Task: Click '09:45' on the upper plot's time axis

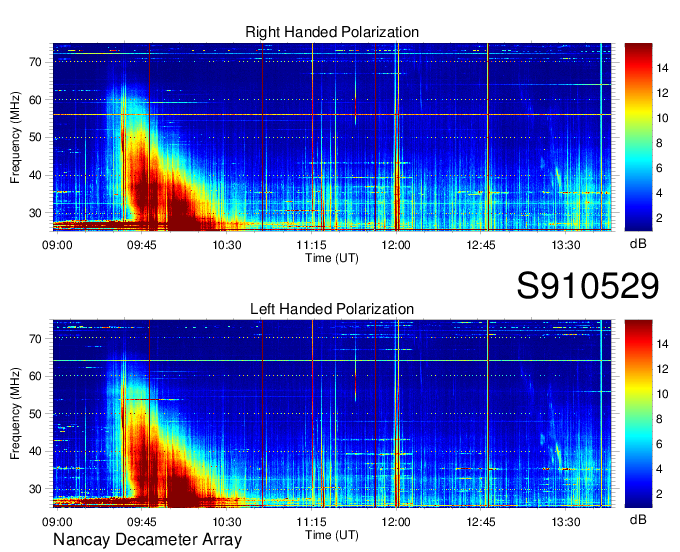Action: pyautogui.click(x=141, y=245)
